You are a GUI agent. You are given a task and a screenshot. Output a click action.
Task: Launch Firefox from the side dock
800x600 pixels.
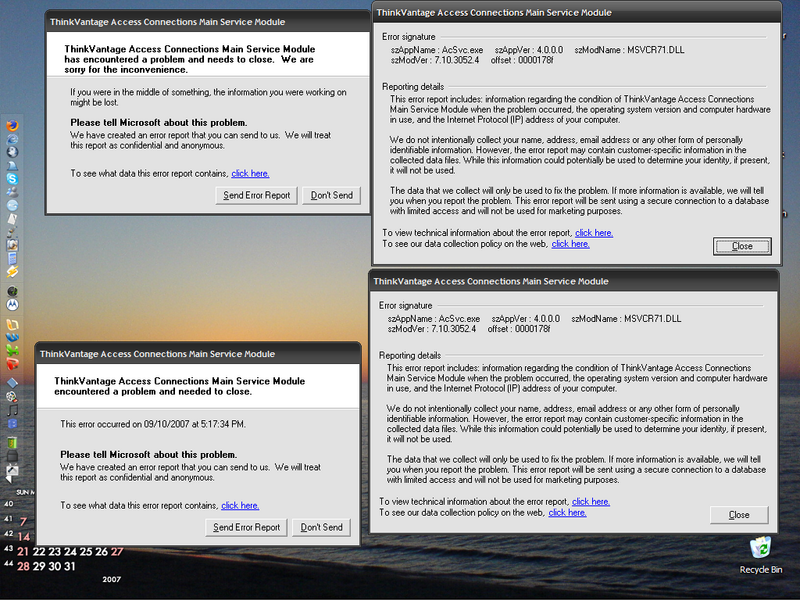point(12,125)
